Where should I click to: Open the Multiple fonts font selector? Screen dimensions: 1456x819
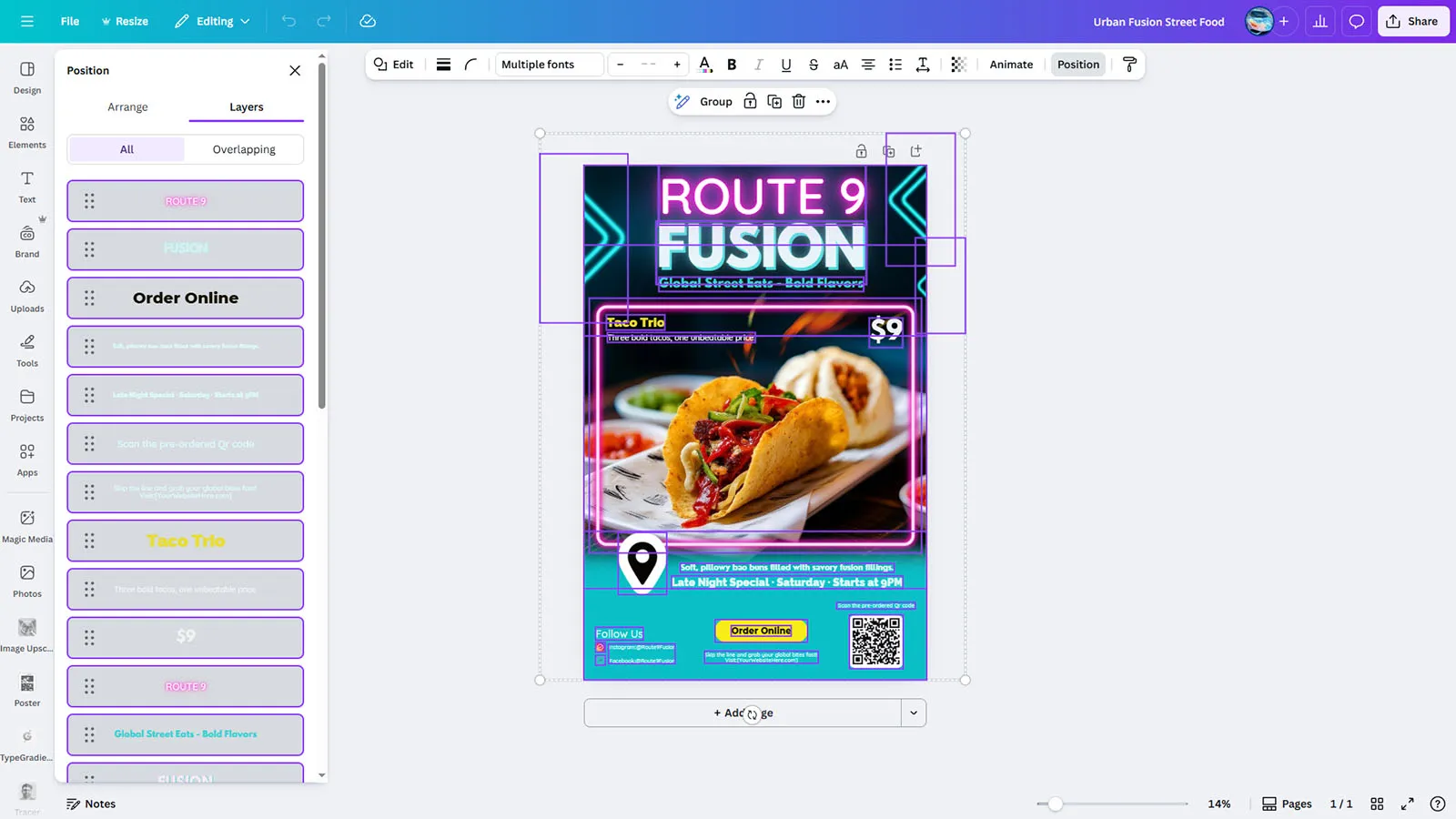tap(550, 65)
